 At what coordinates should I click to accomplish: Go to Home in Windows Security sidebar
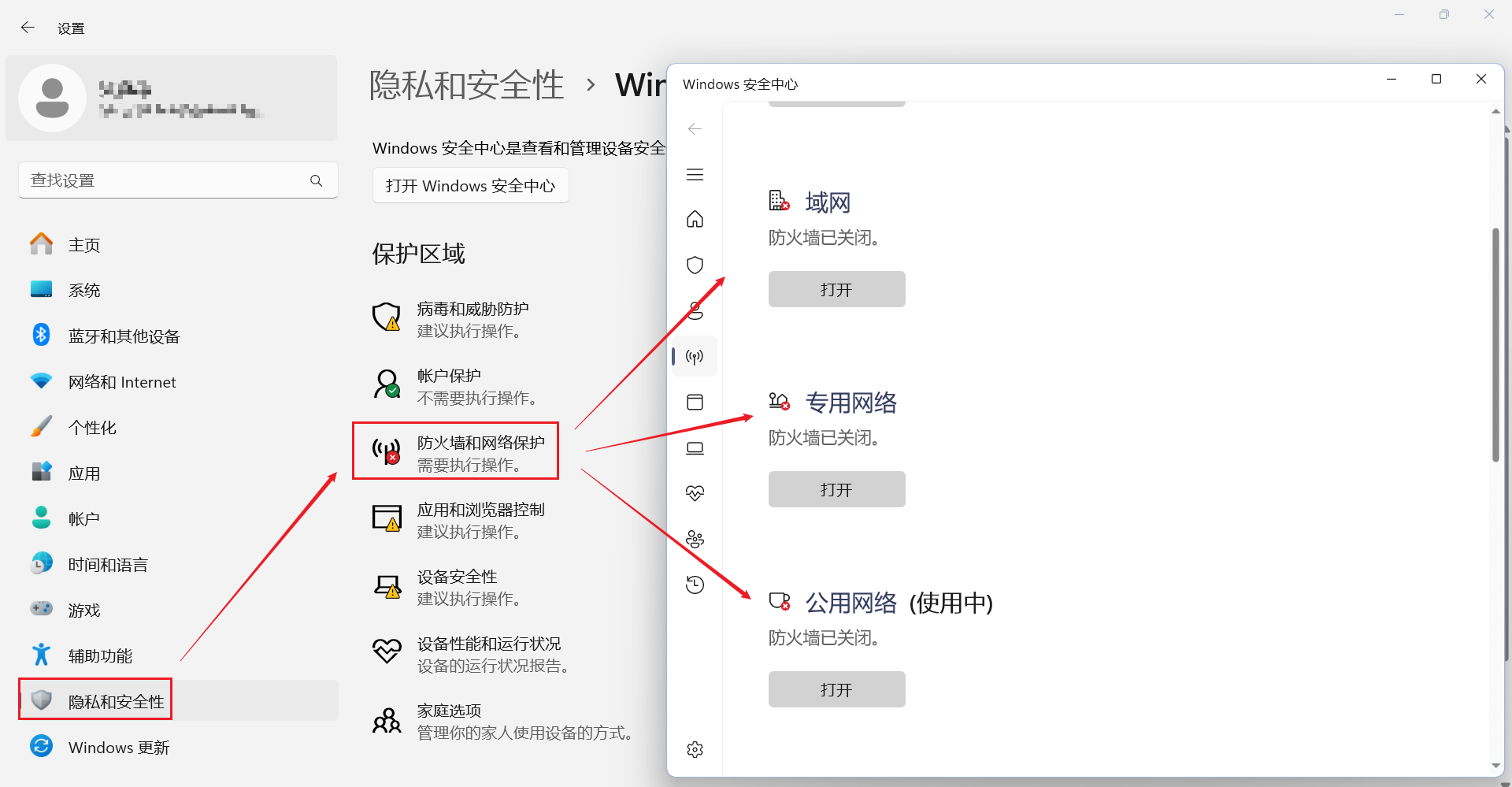(x=695, y=219)
